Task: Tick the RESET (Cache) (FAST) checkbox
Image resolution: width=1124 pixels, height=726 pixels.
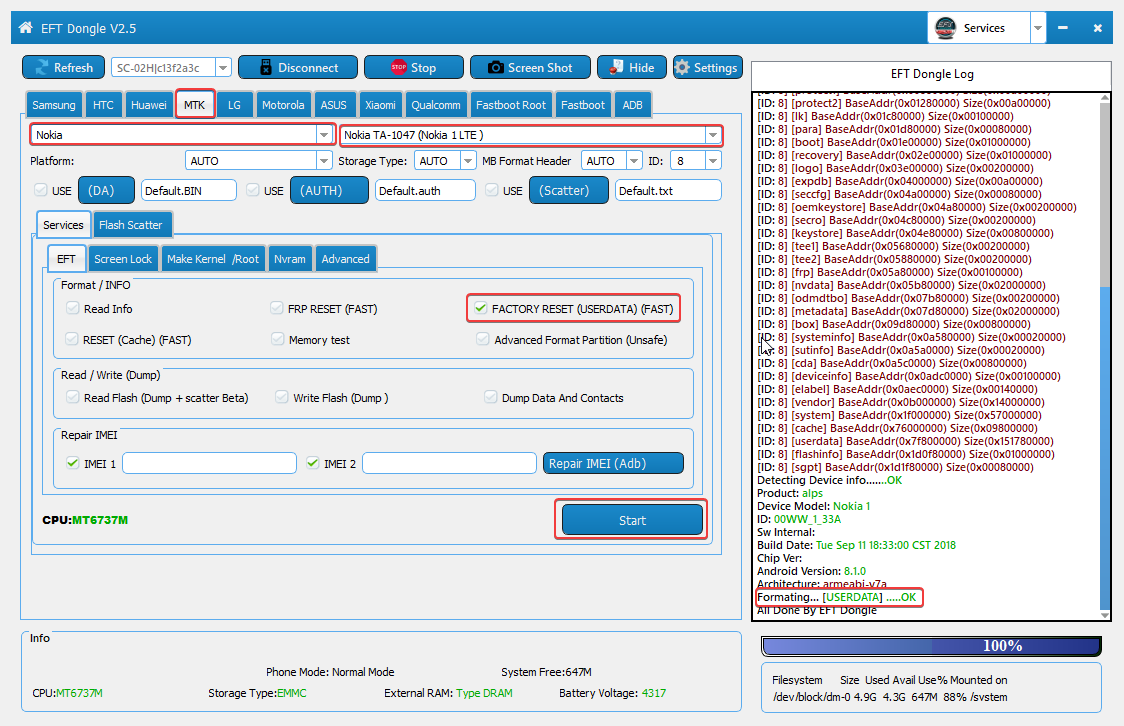Action: click(72, 339)
